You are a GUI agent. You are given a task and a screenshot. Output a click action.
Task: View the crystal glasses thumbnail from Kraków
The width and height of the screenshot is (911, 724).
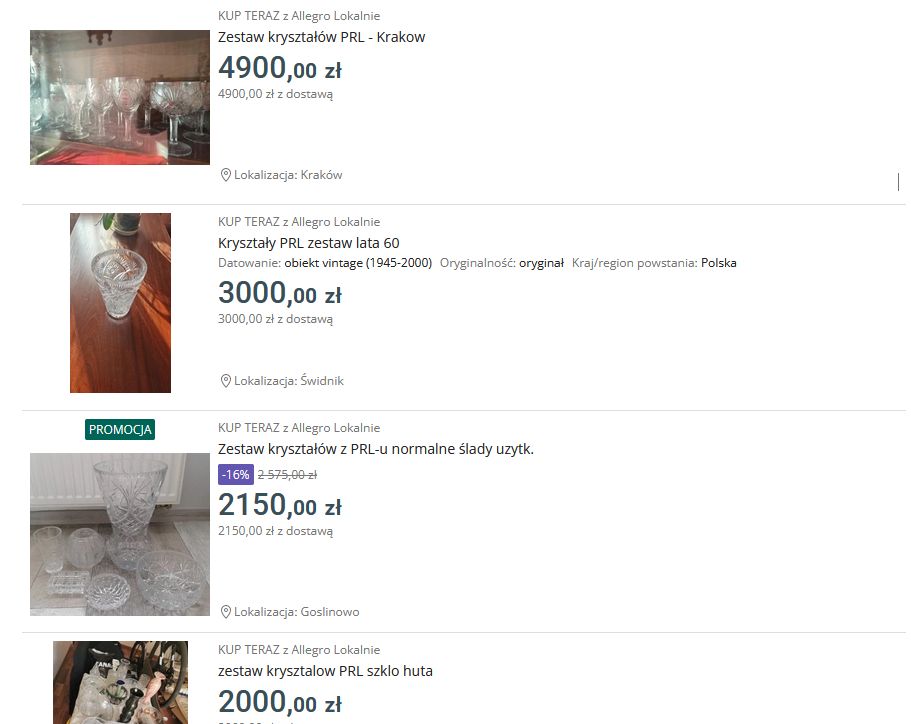click(x=120, y=98)
